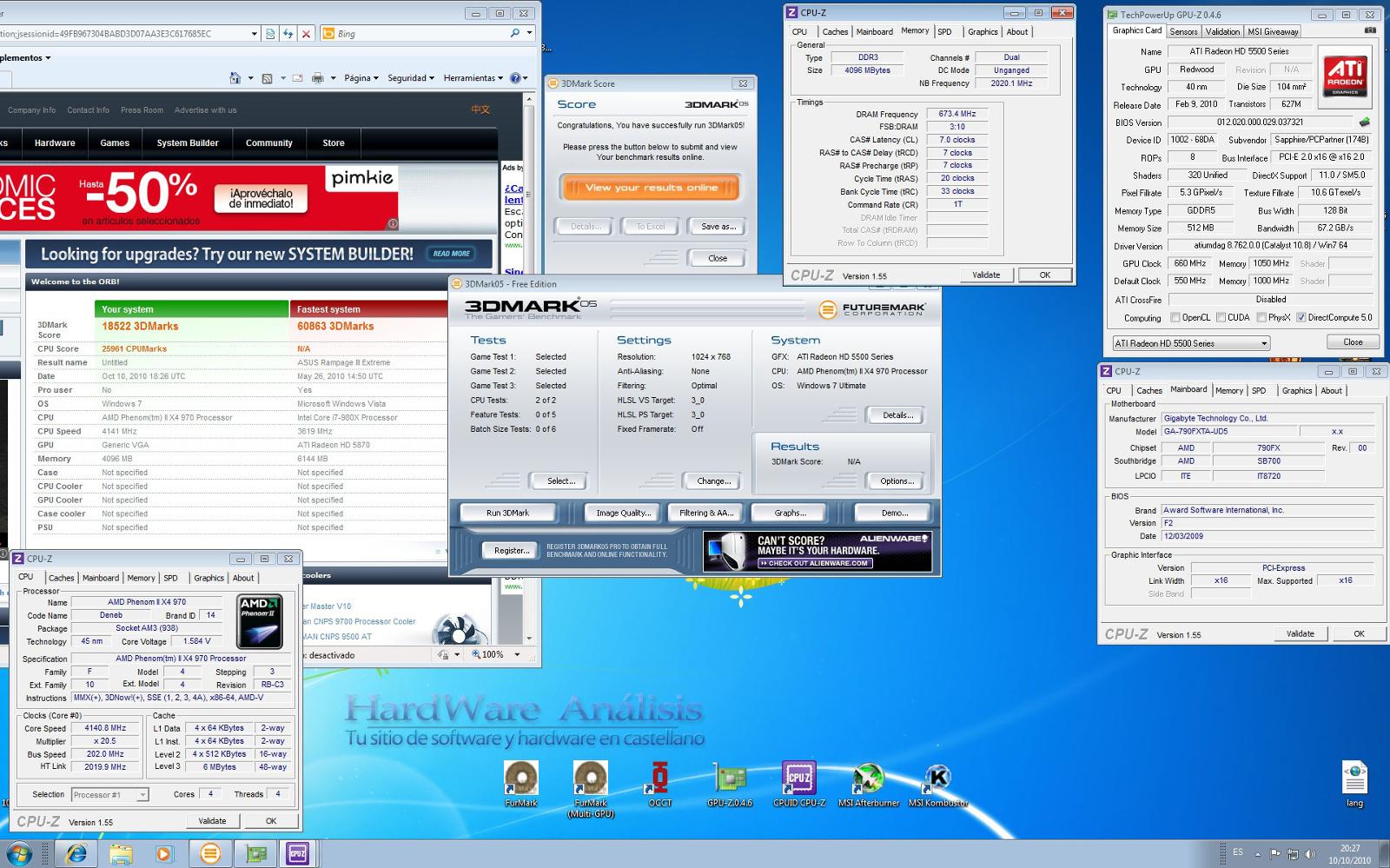Click the Windows Explorer folder taskbar icon

coord(122,853)
